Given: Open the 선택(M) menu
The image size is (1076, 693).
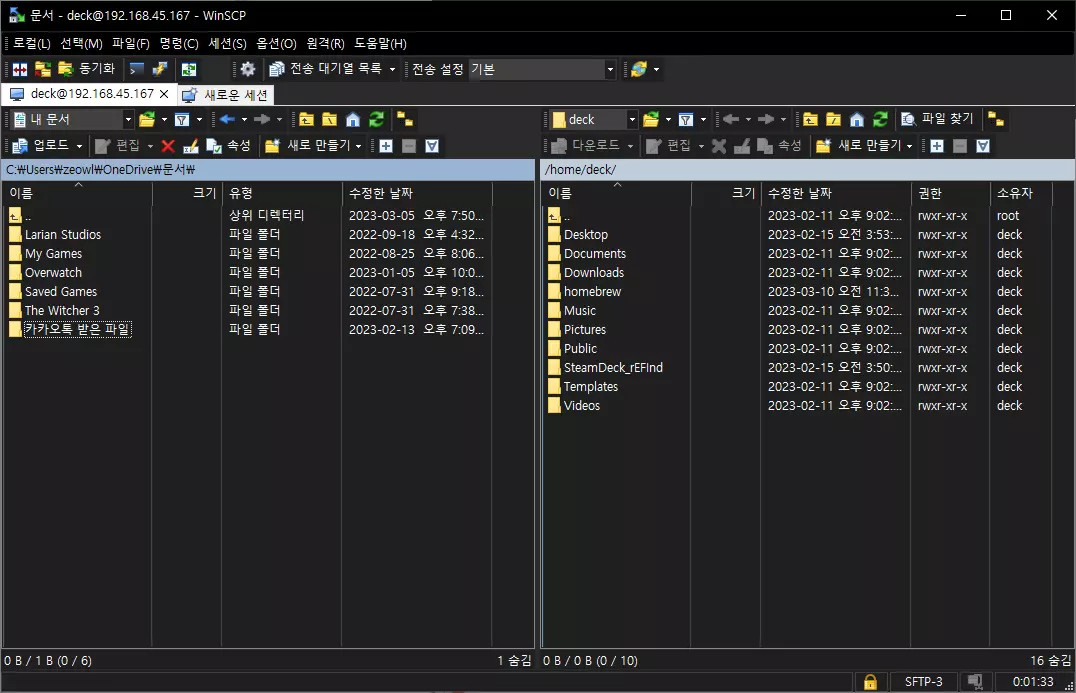Looking at the screenshot, I should pos(81,44).
